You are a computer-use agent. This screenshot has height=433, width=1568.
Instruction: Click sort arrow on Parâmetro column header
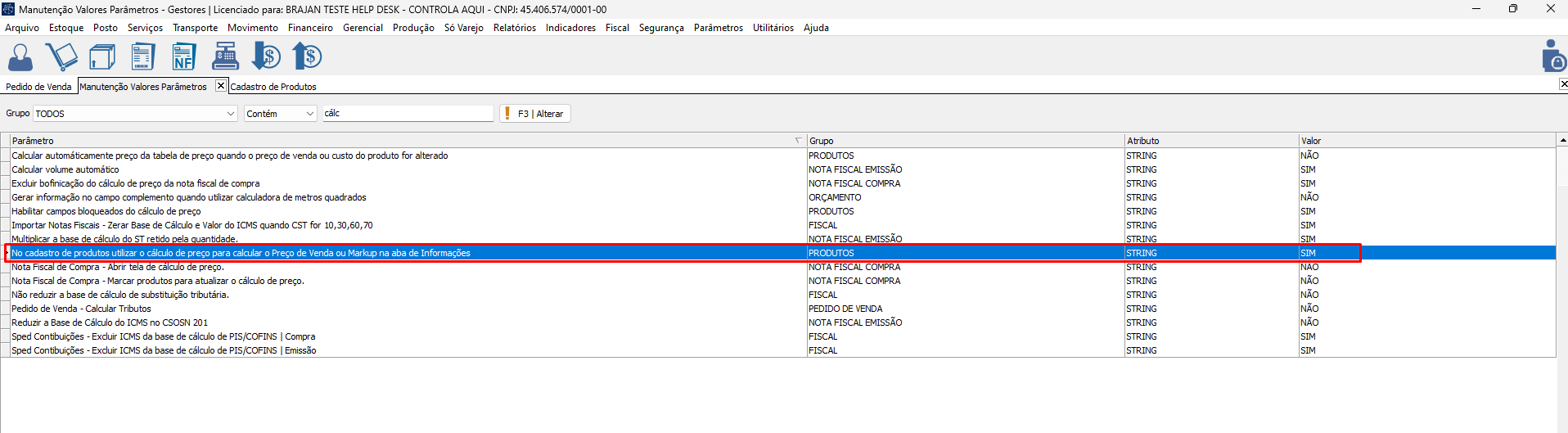(798, 141)
